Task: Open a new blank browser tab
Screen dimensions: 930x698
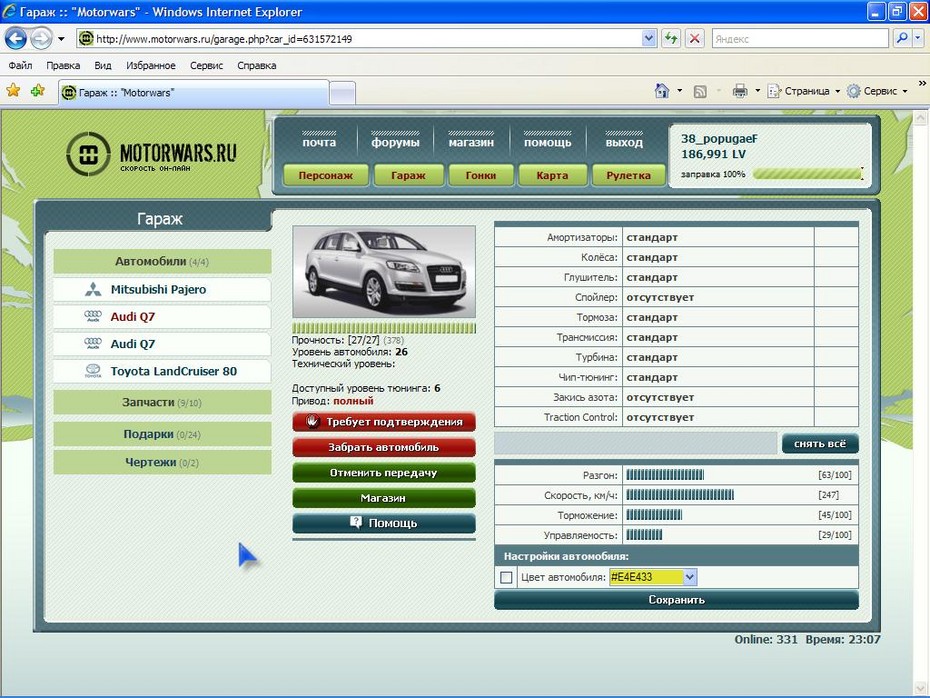Action: click(x=342, y=94)
